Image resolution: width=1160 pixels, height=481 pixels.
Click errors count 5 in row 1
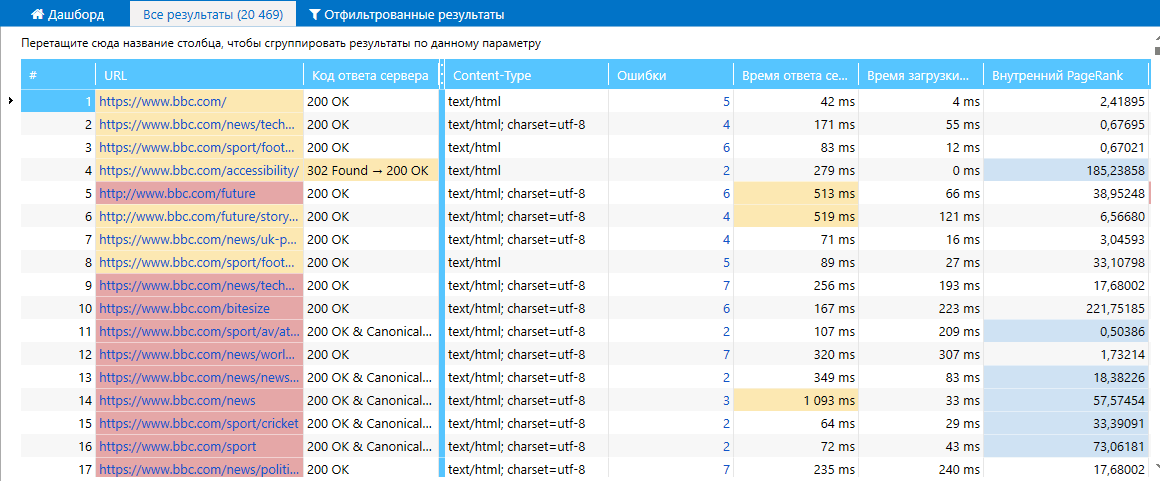(726, 101)
